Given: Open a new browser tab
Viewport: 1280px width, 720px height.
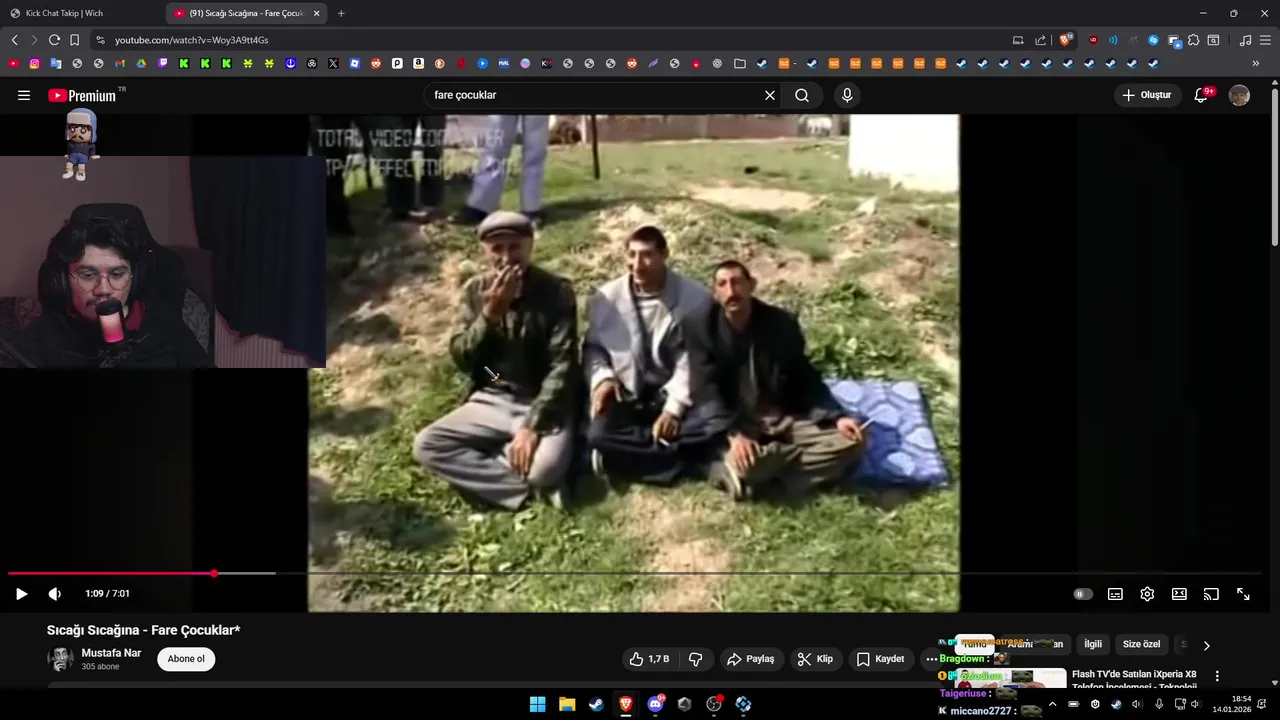Looking at the screenshot, I should coord(341,13).
